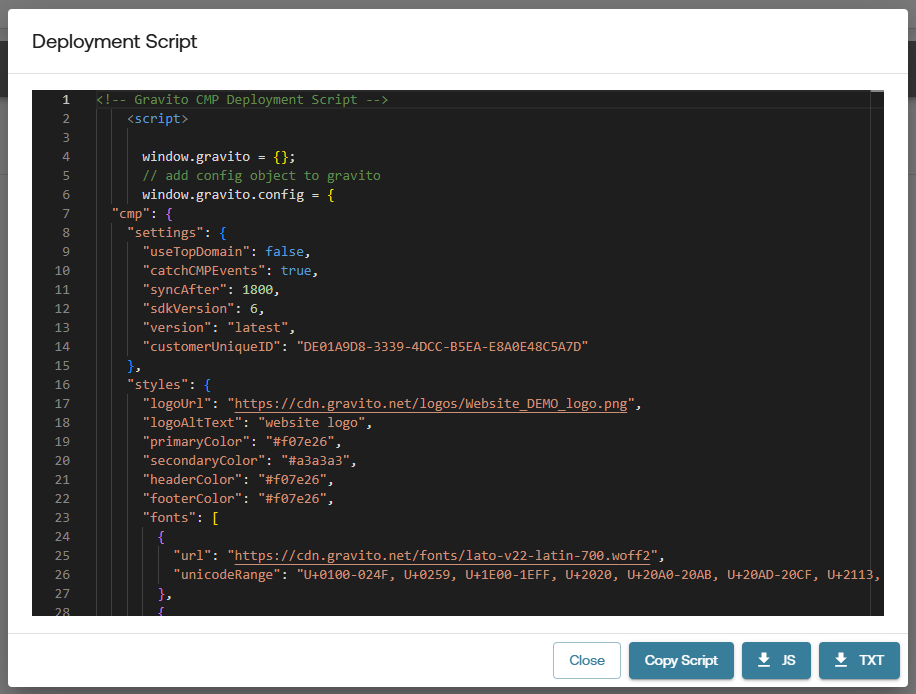This screenshot has width=916, height=694.
Task: Click line number 14 in gutter
Action: [x=62, y=346]
